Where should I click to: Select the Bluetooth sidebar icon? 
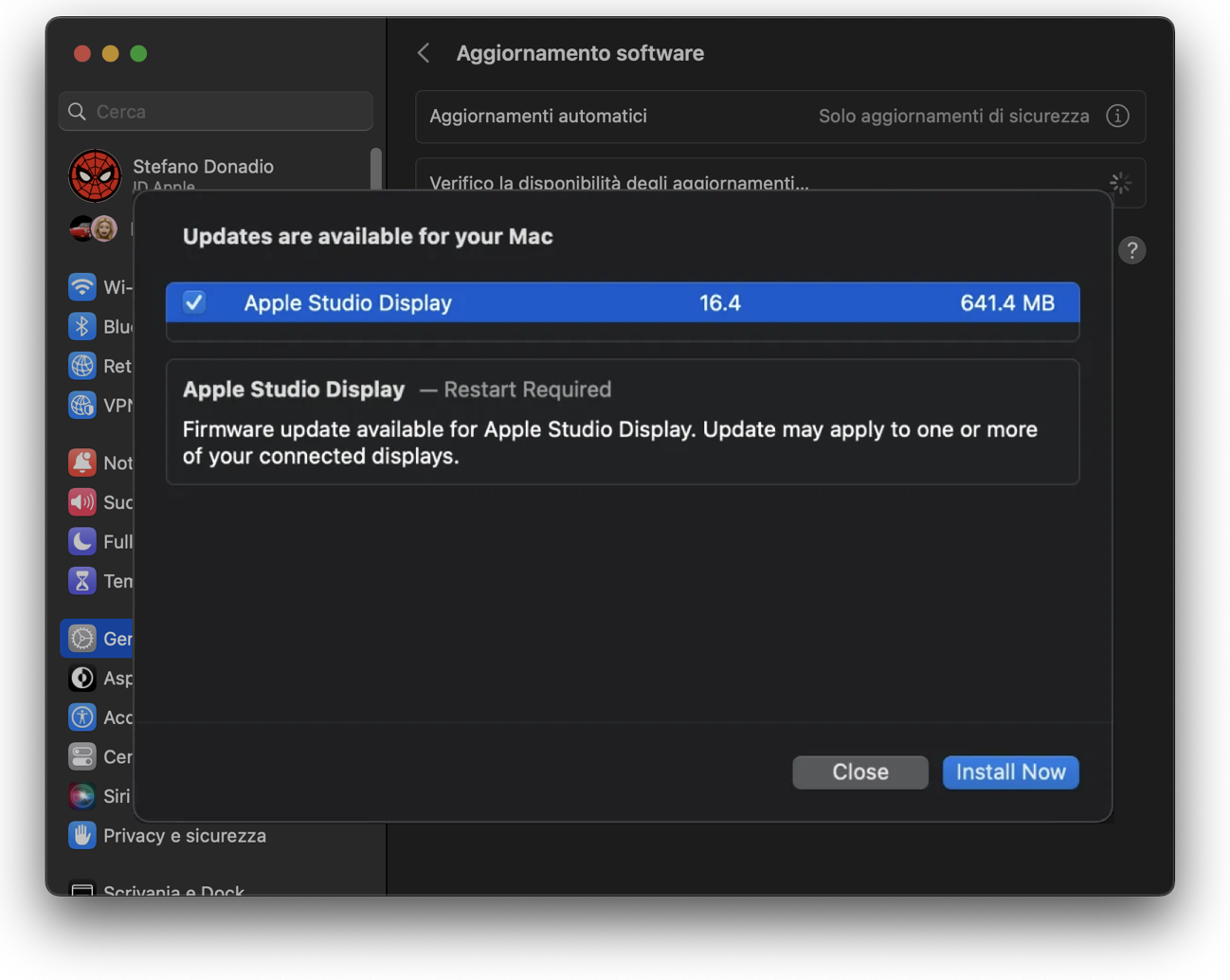(x=82, y=326)
